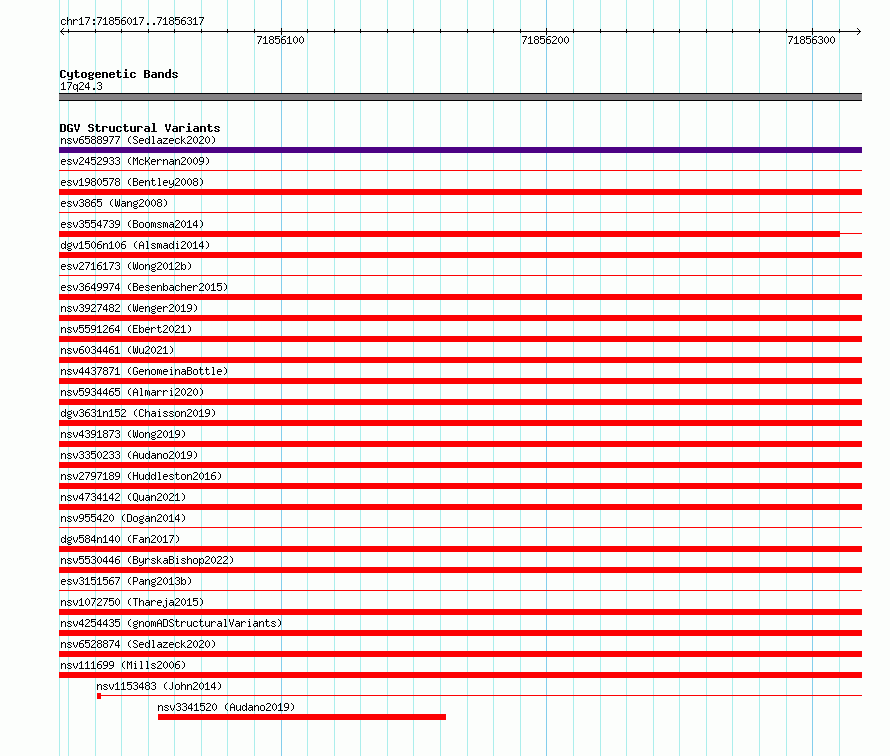
Task: Click the chr17:71856017..71856317 region label
Action: (132, 21)
